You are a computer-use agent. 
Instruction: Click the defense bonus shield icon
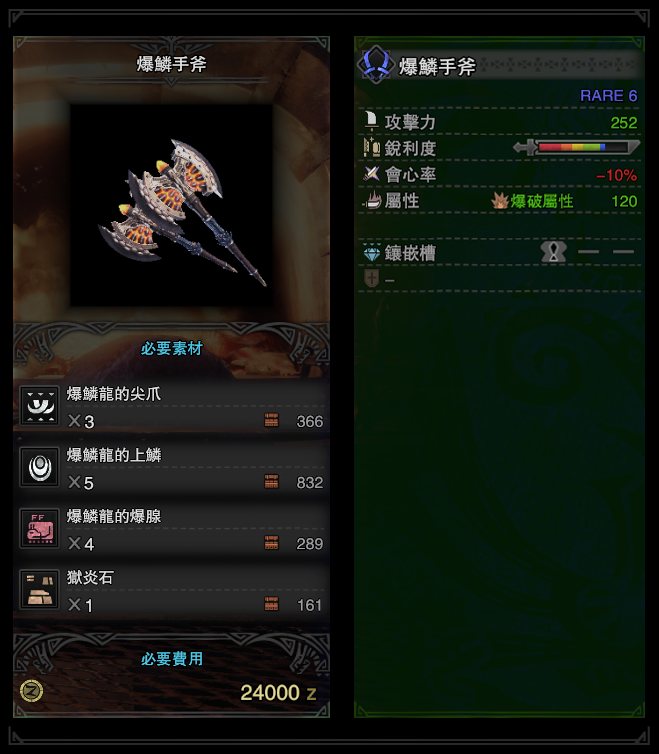372,278
